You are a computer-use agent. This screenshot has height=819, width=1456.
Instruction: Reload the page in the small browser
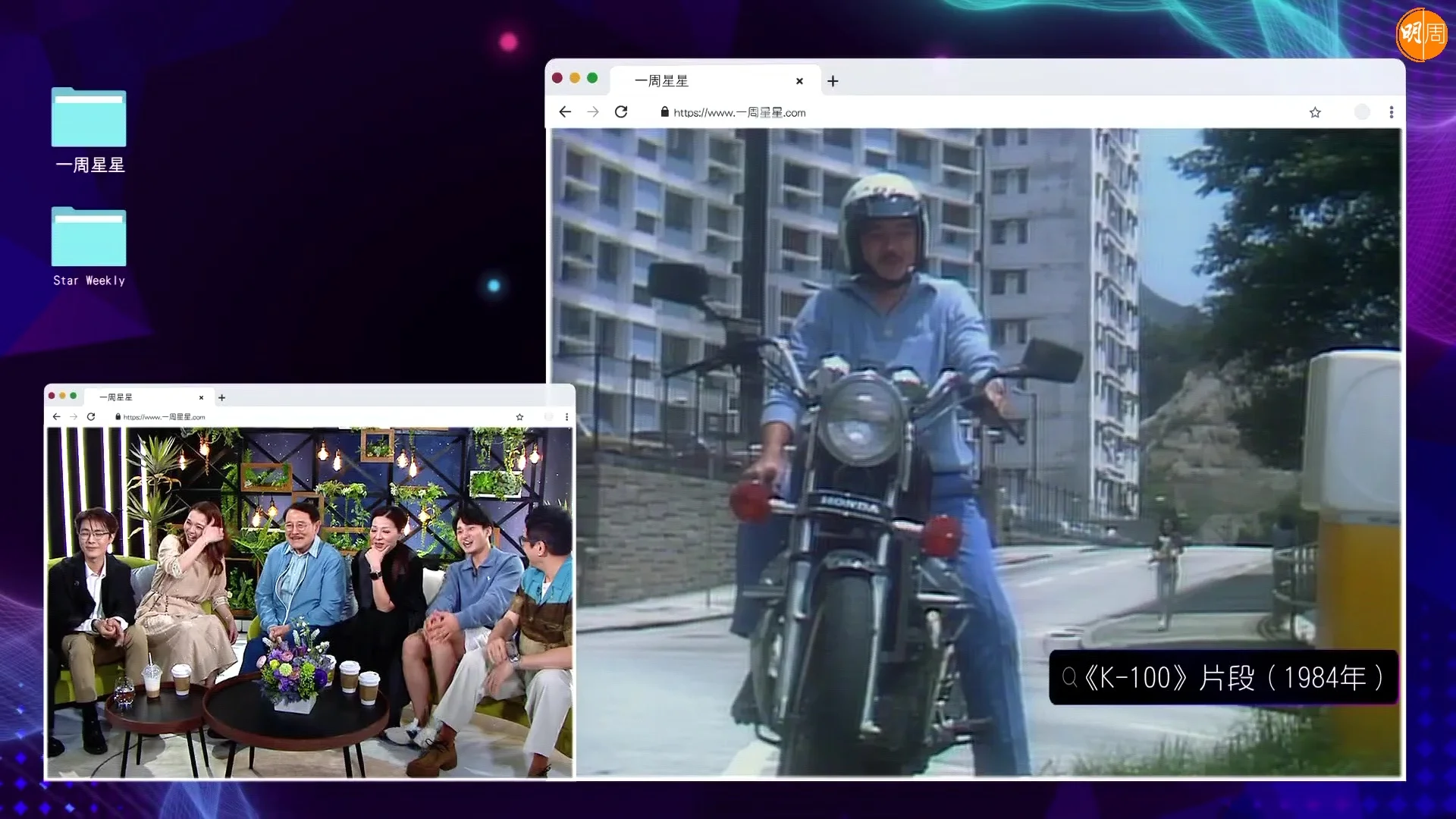(91, 417)
